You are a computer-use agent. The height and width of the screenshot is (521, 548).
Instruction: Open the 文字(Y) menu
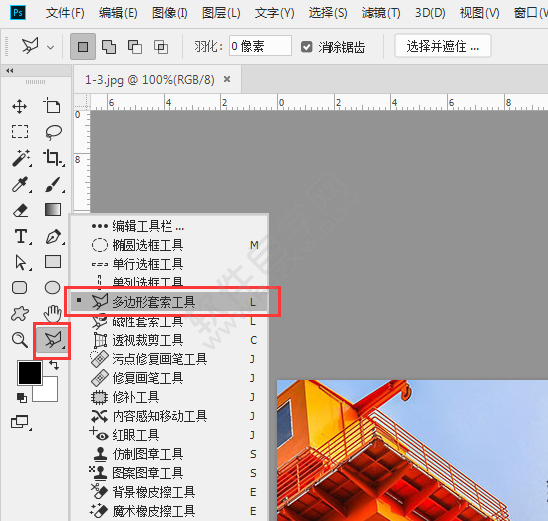(x=274, y=13)
